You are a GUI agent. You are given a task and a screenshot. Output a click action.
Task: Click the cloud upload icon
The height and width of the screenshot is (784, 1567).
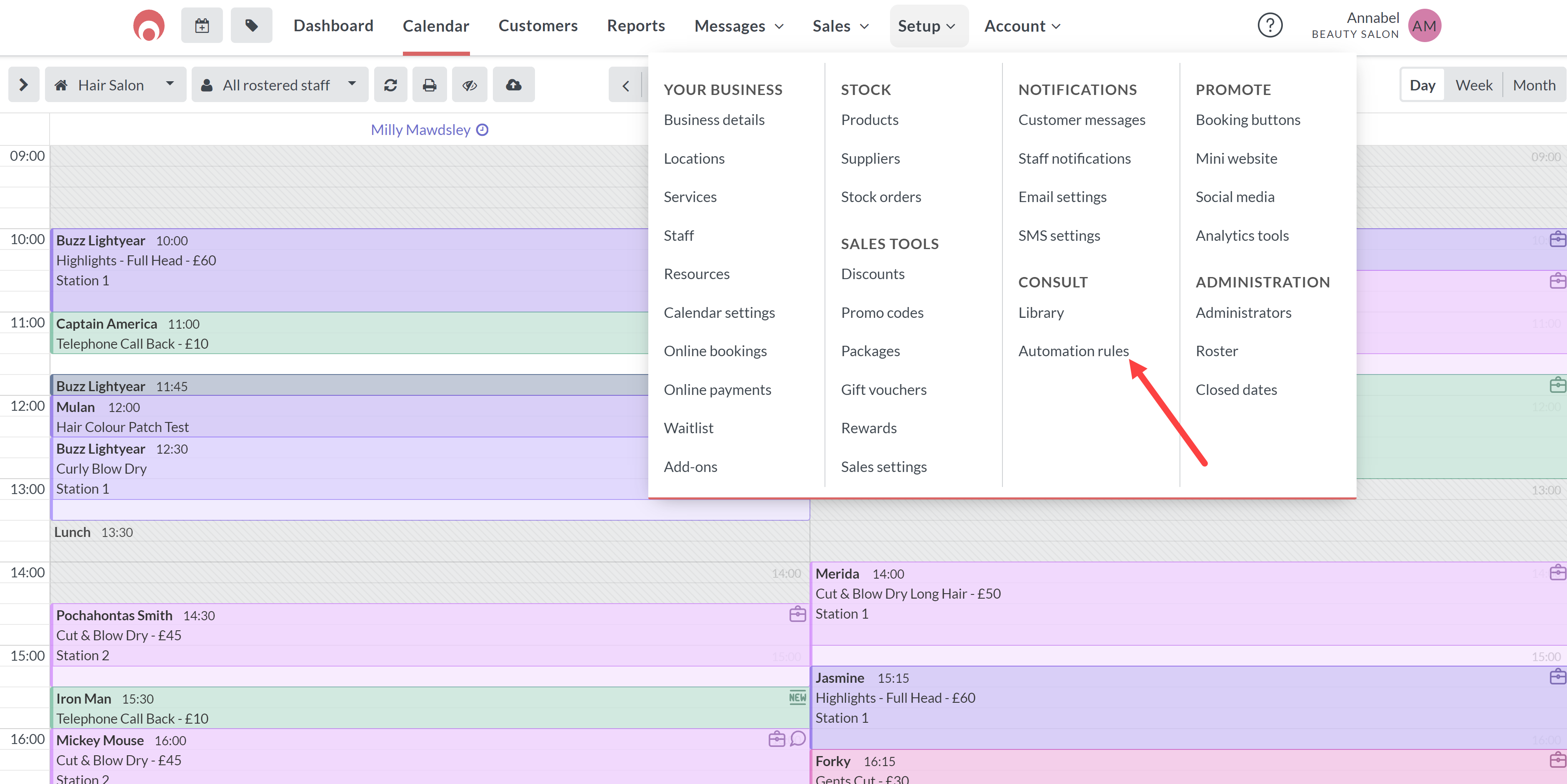click(513, 85)
